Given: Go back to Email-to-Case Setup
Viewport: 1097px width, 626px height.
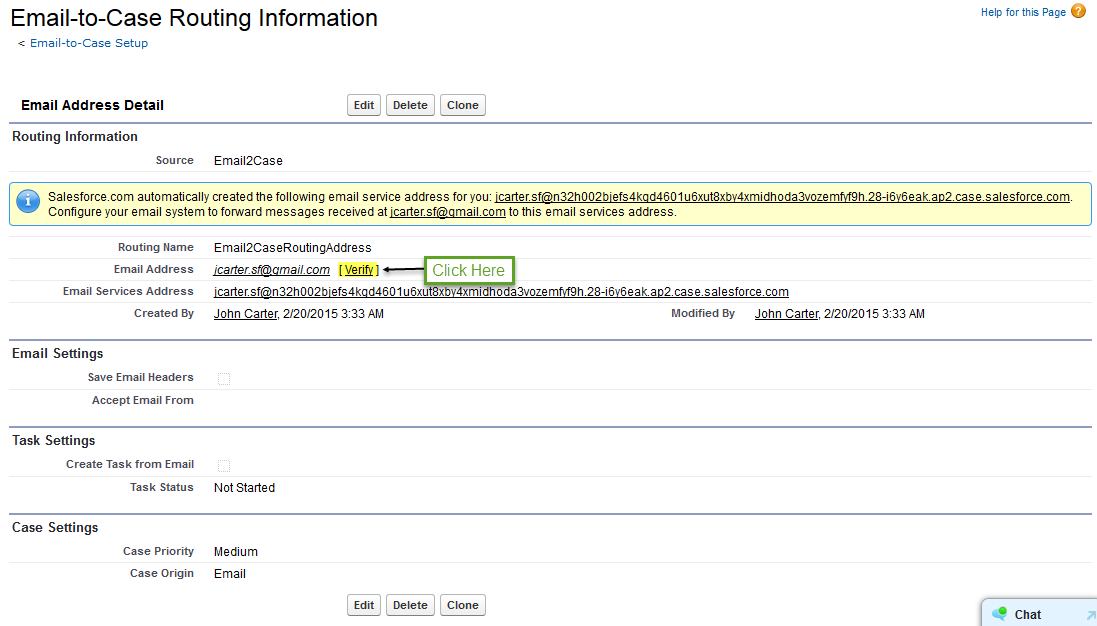Looking at the screenshot, I should click(x=88, y=43).
